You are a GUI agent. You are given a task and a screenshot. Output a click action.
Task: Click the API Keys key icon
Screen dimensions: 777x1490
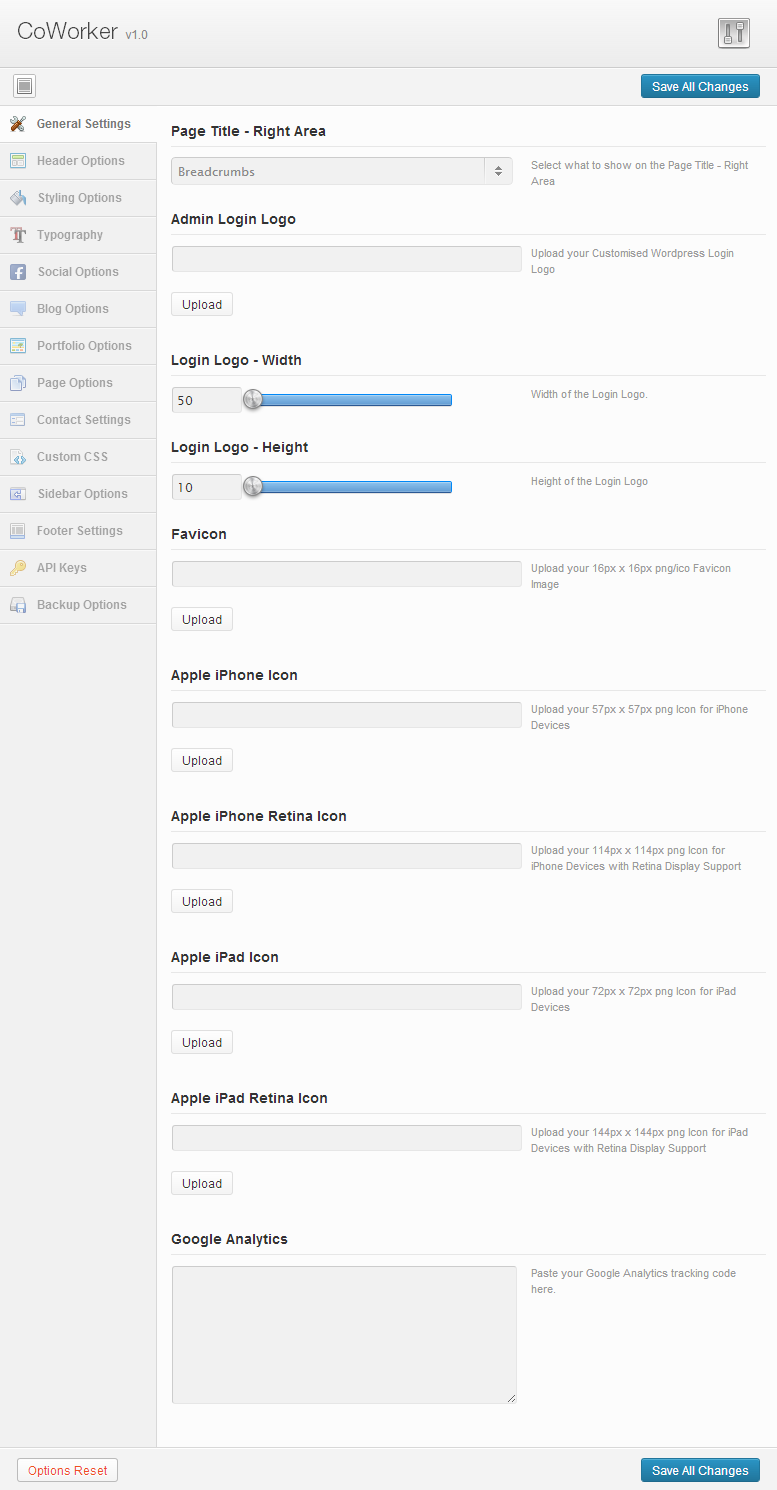(x=18, y=568)
